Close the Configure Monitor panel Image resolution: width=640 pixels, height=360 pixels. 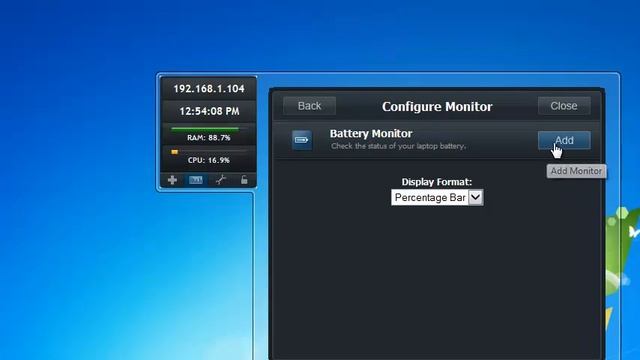(564, 106)
